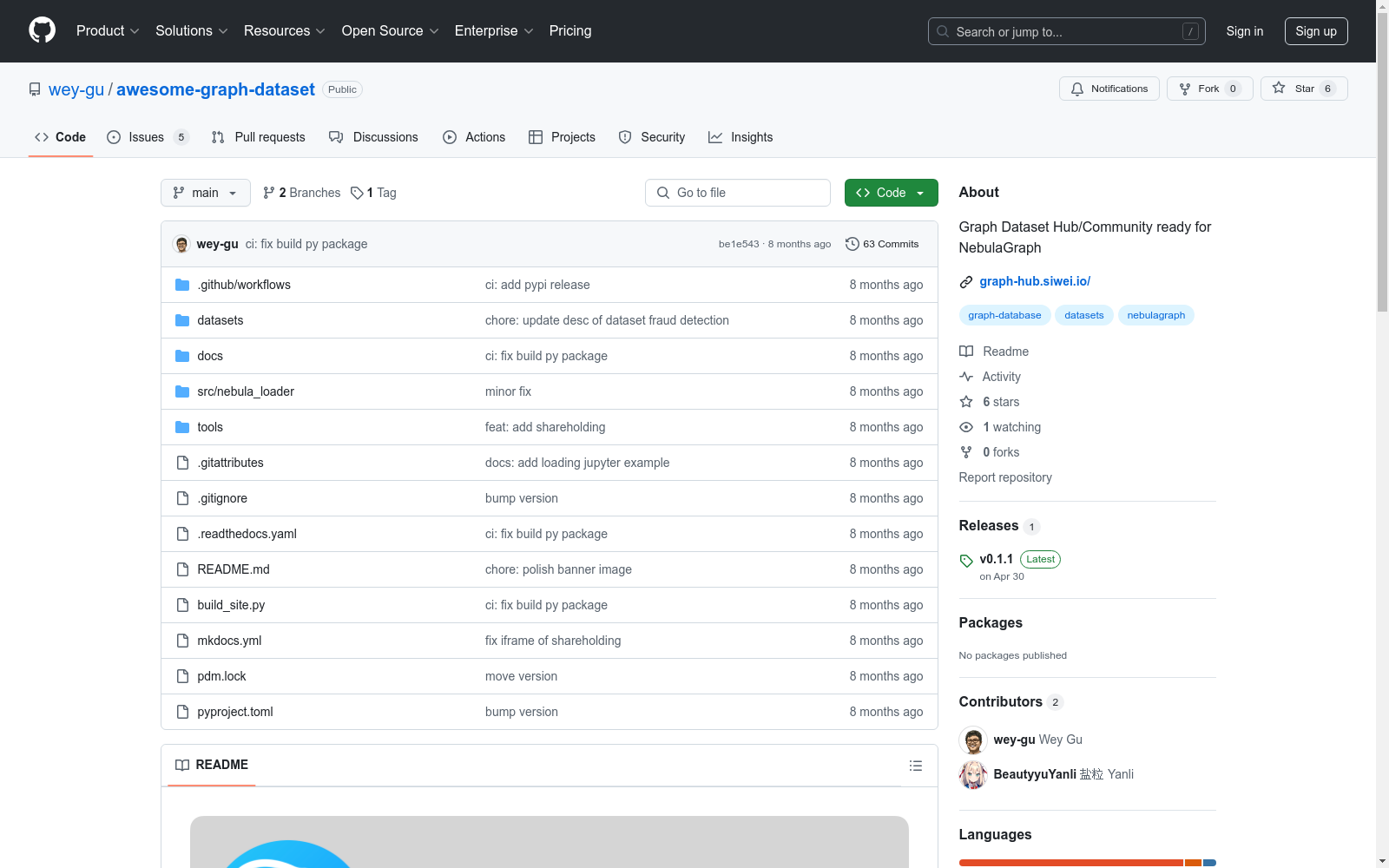Expand the Solutions menu
Image resolution: width=1389 pixels, height=868 pixels.
click(x=192, y=30)
